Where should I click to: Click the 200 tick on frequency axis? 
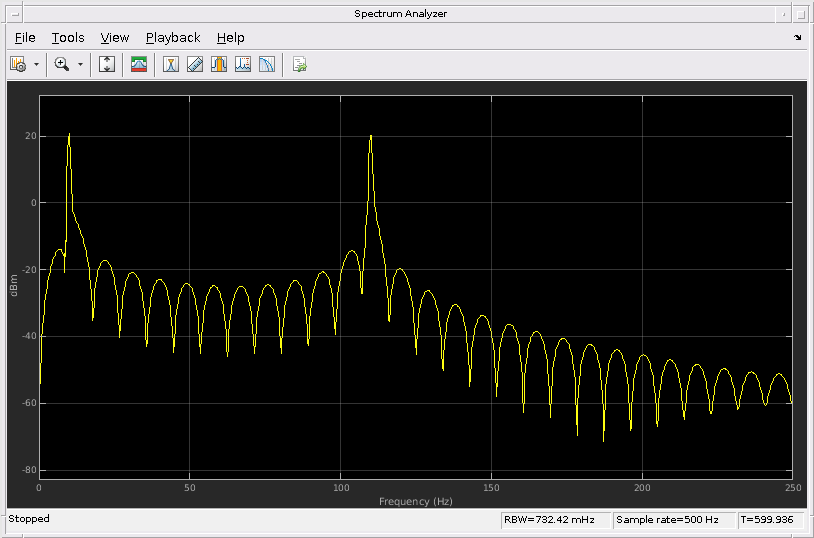click(642, 488)
